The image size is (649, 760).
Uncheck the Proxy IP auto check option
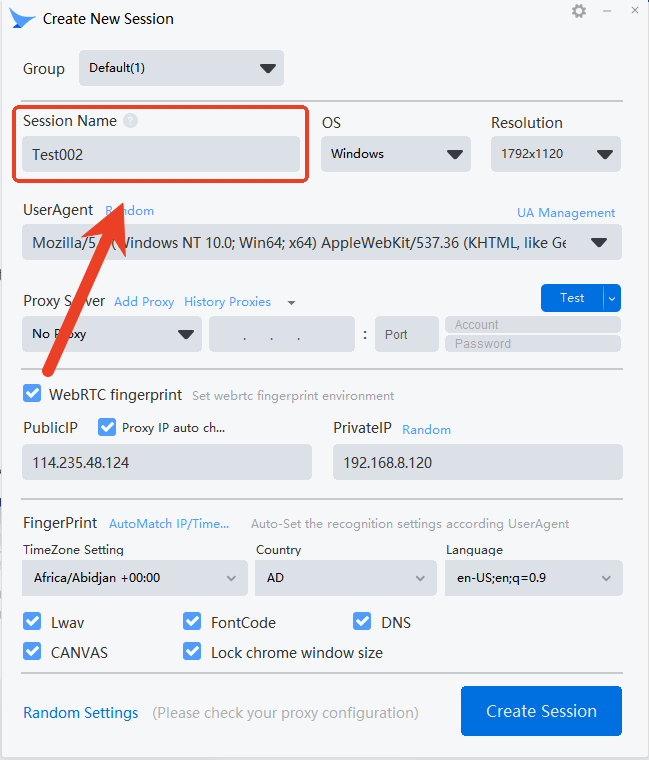(x=107, y=427)
